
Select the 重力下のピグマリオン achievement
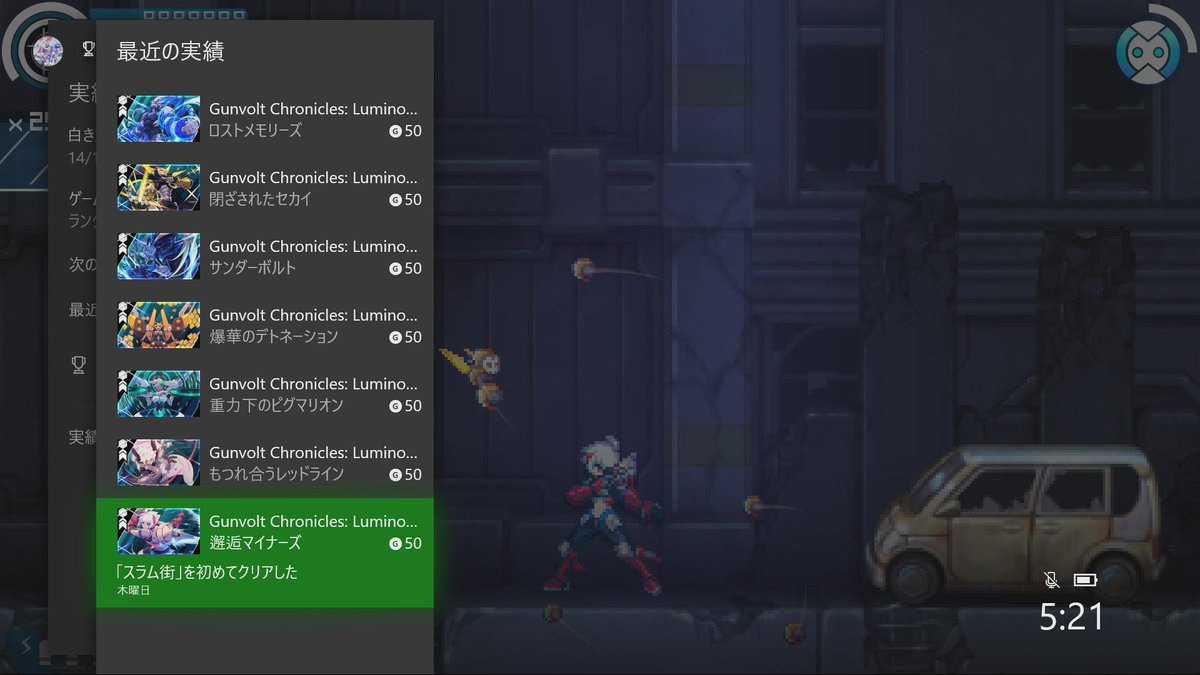(265, 395)
